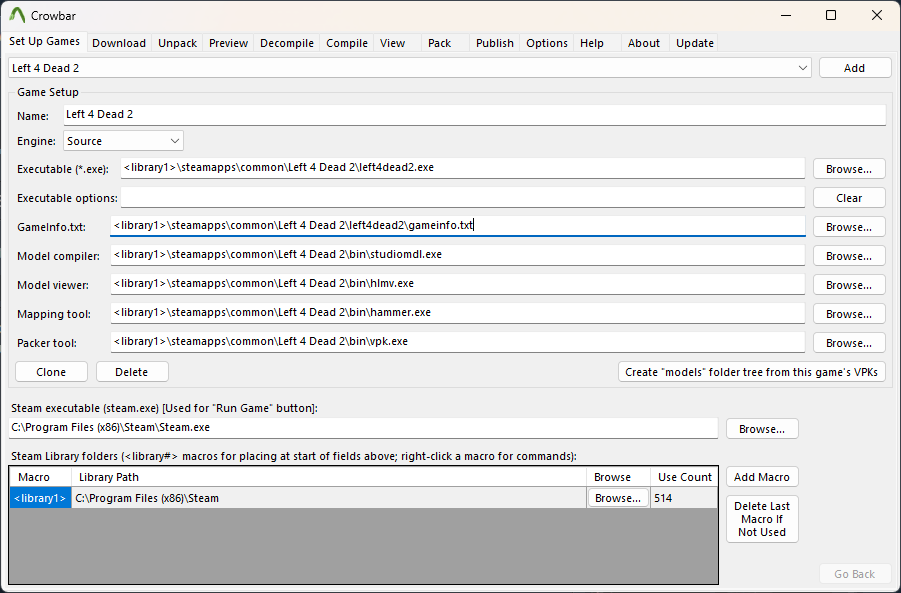Go to the Decompile tab
The height and width of the screenshot is (593, 901).
coord(287,43)
